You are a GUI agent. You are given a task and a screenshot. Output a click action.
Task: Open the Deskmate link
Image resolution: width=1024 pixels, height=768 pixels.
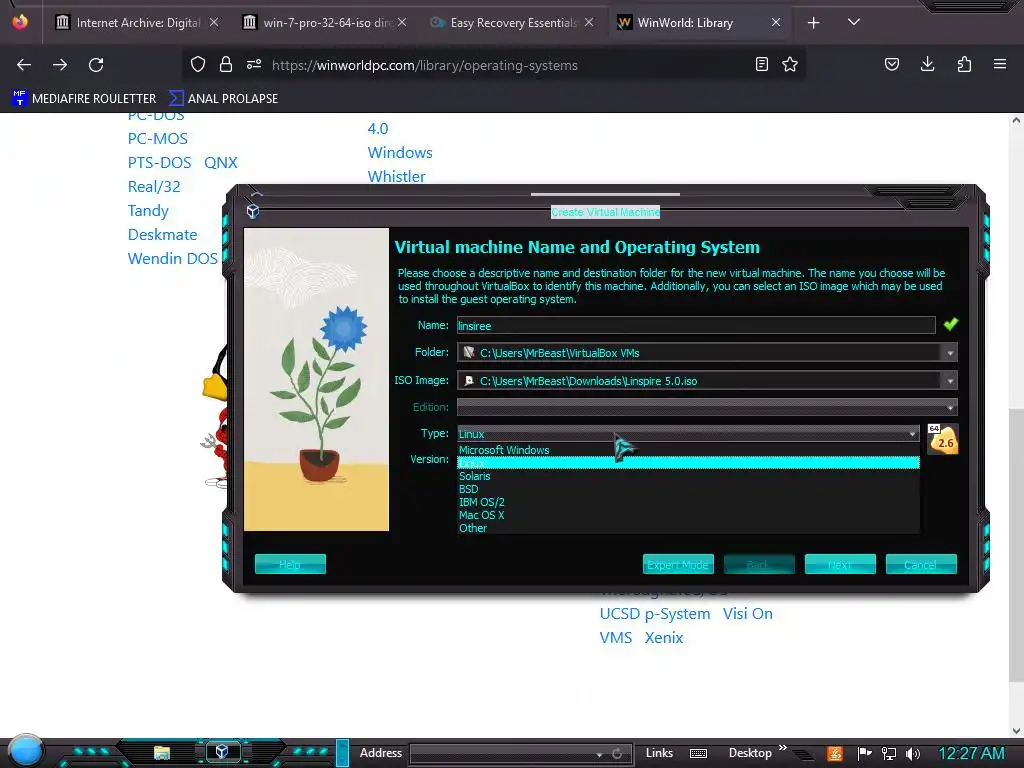[162, 234]
